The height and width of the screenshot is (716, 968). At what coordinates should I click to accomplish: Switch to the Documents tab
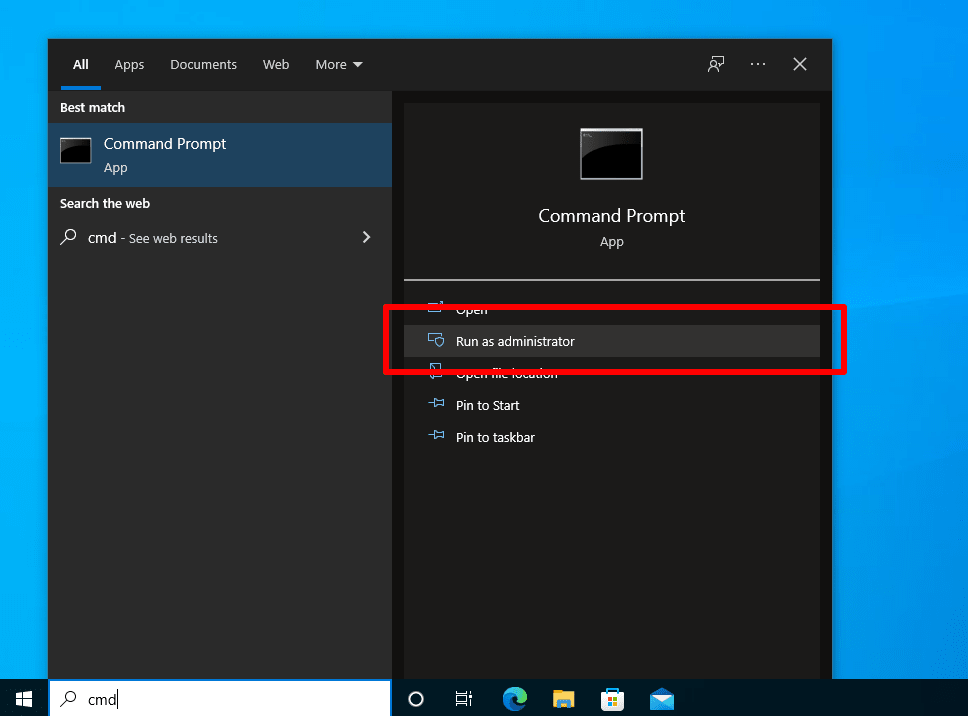coord(204,64)
